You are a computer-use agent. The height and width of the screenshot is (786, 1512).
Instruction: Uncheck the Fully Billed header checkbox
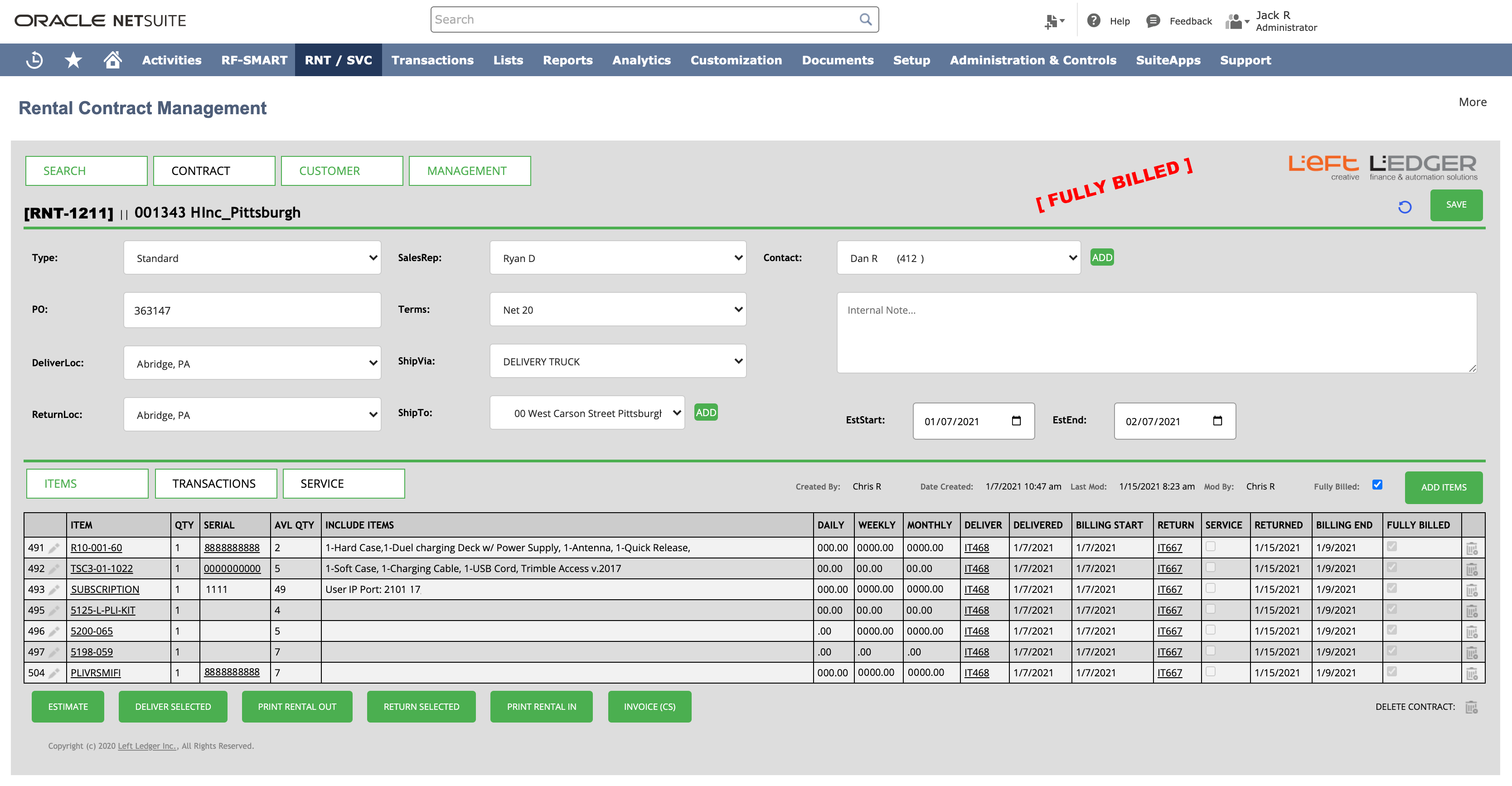[1377, 485]
